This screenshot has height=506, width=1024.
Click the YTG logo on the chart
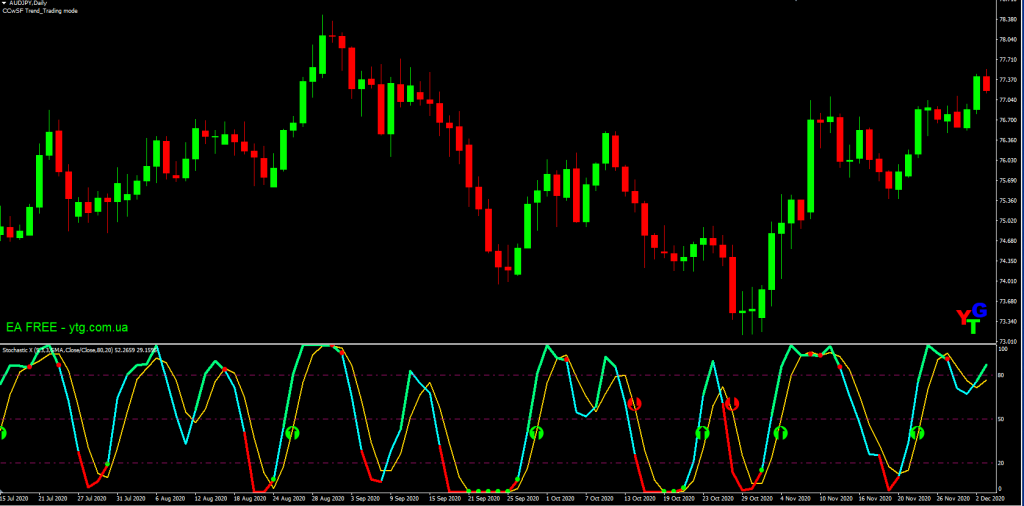(x=971, y=317)
